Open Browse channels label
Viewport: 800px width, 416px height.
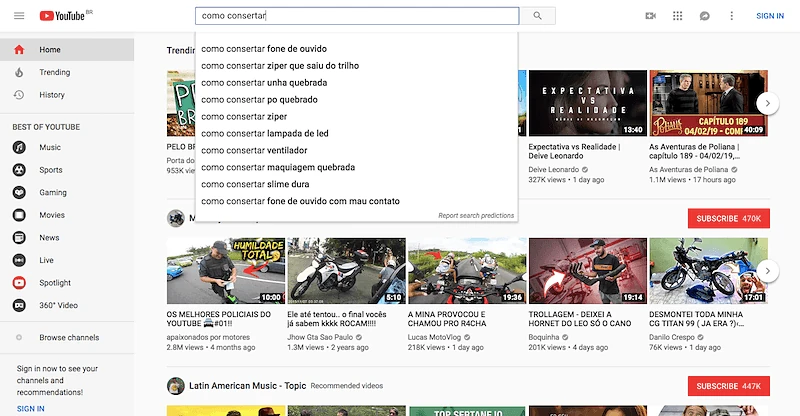tap(69, 337)
